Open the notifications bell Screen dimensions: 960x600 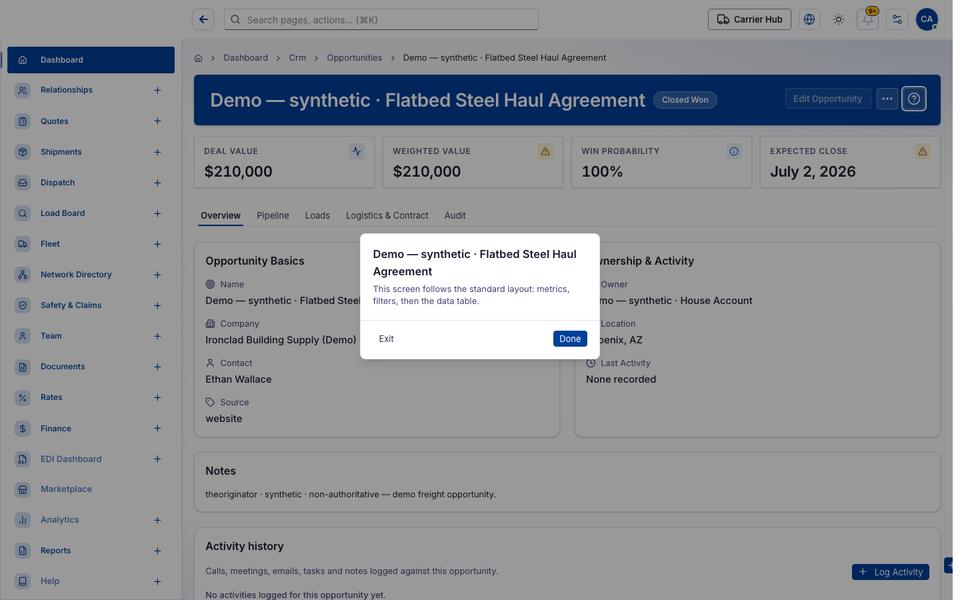pos(868,20)
